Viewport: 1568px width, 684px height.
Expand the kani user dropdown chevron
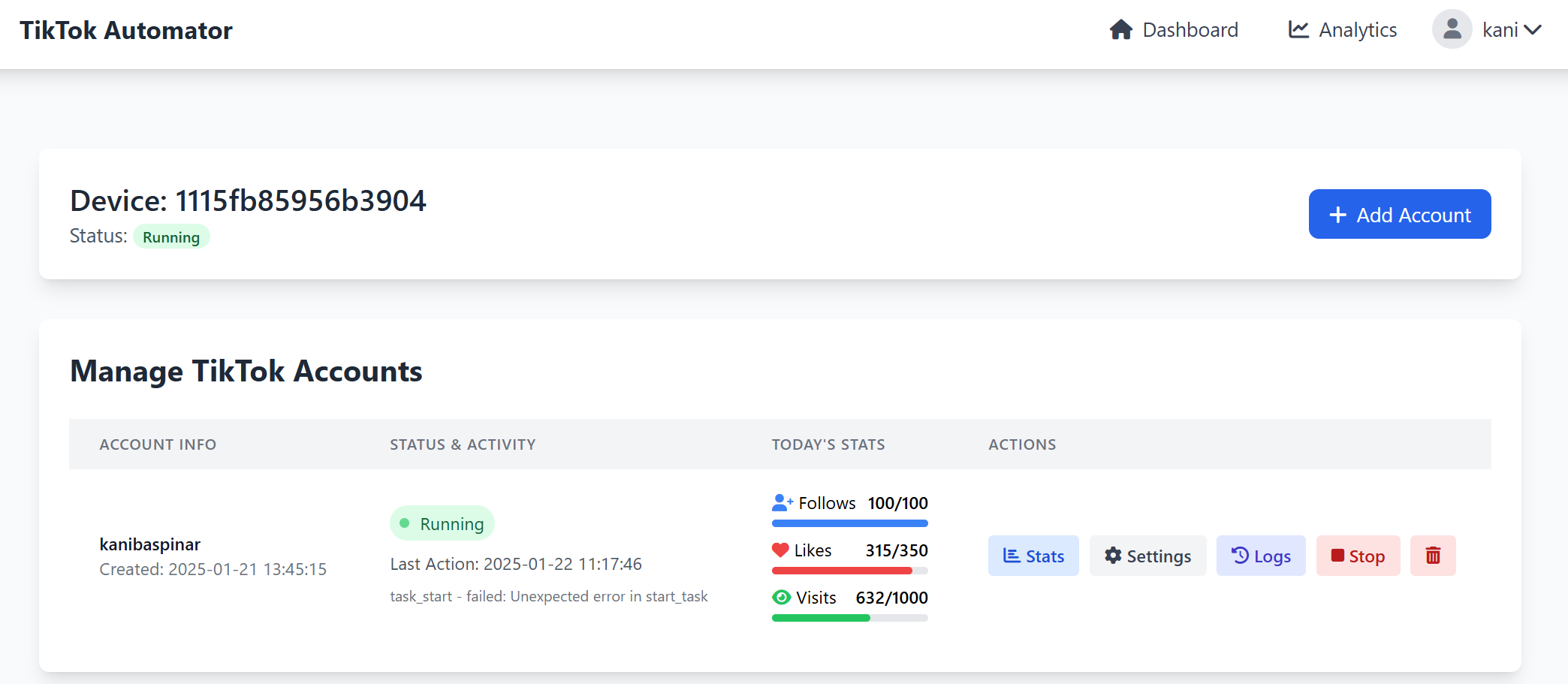point(1533,30)
